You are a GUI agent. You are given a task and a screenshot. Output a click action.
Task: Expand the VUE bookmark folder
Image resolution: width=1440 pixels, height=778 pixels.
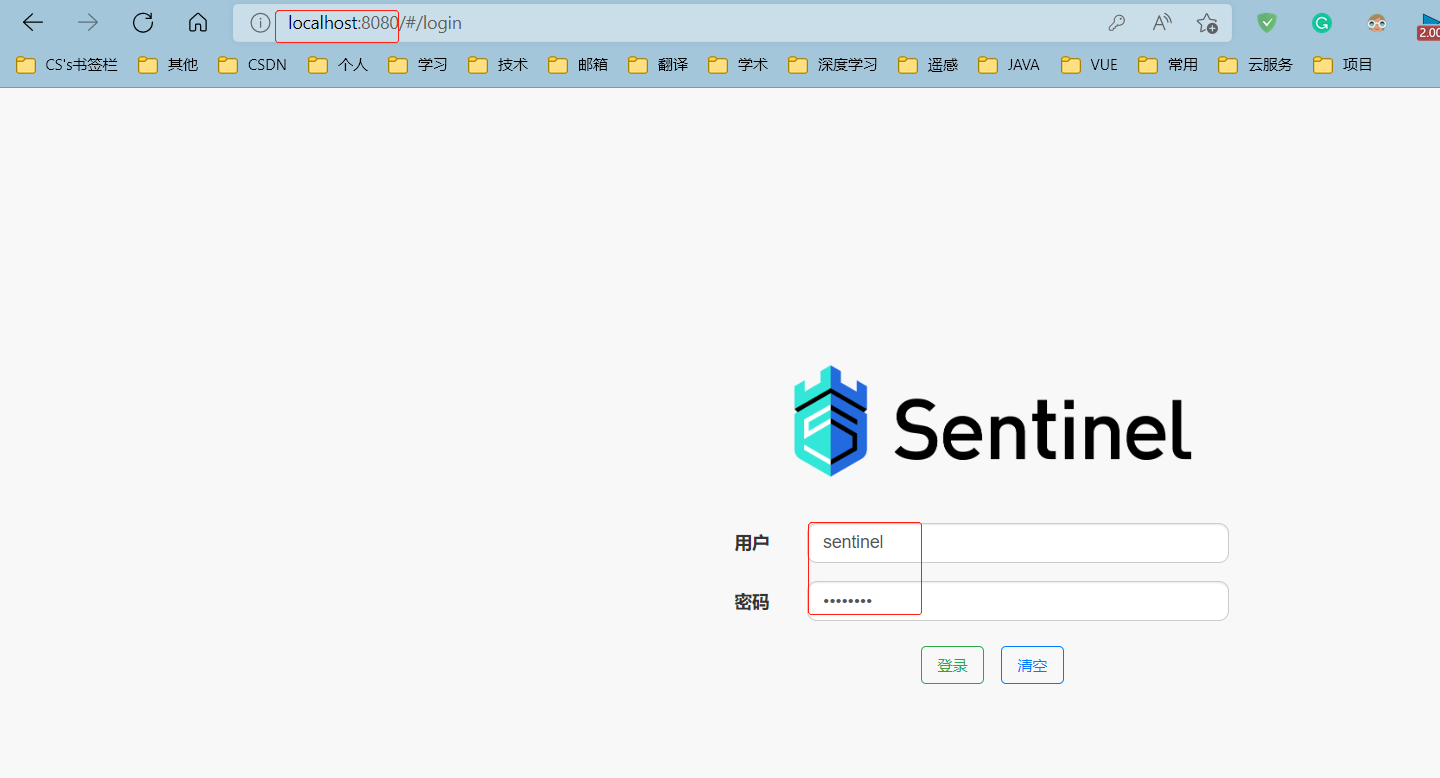pos(1090,65)
